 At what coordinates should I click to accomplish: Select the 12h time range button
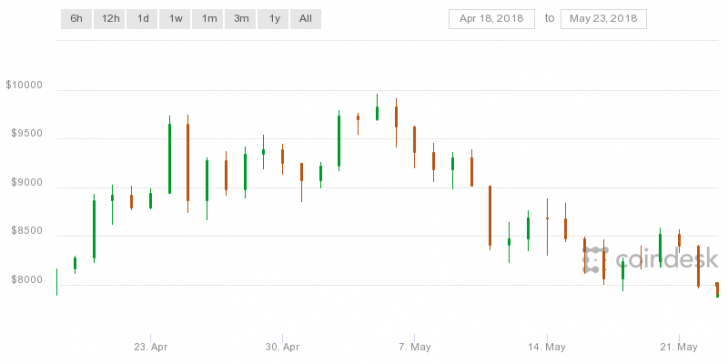pos(110,19)
